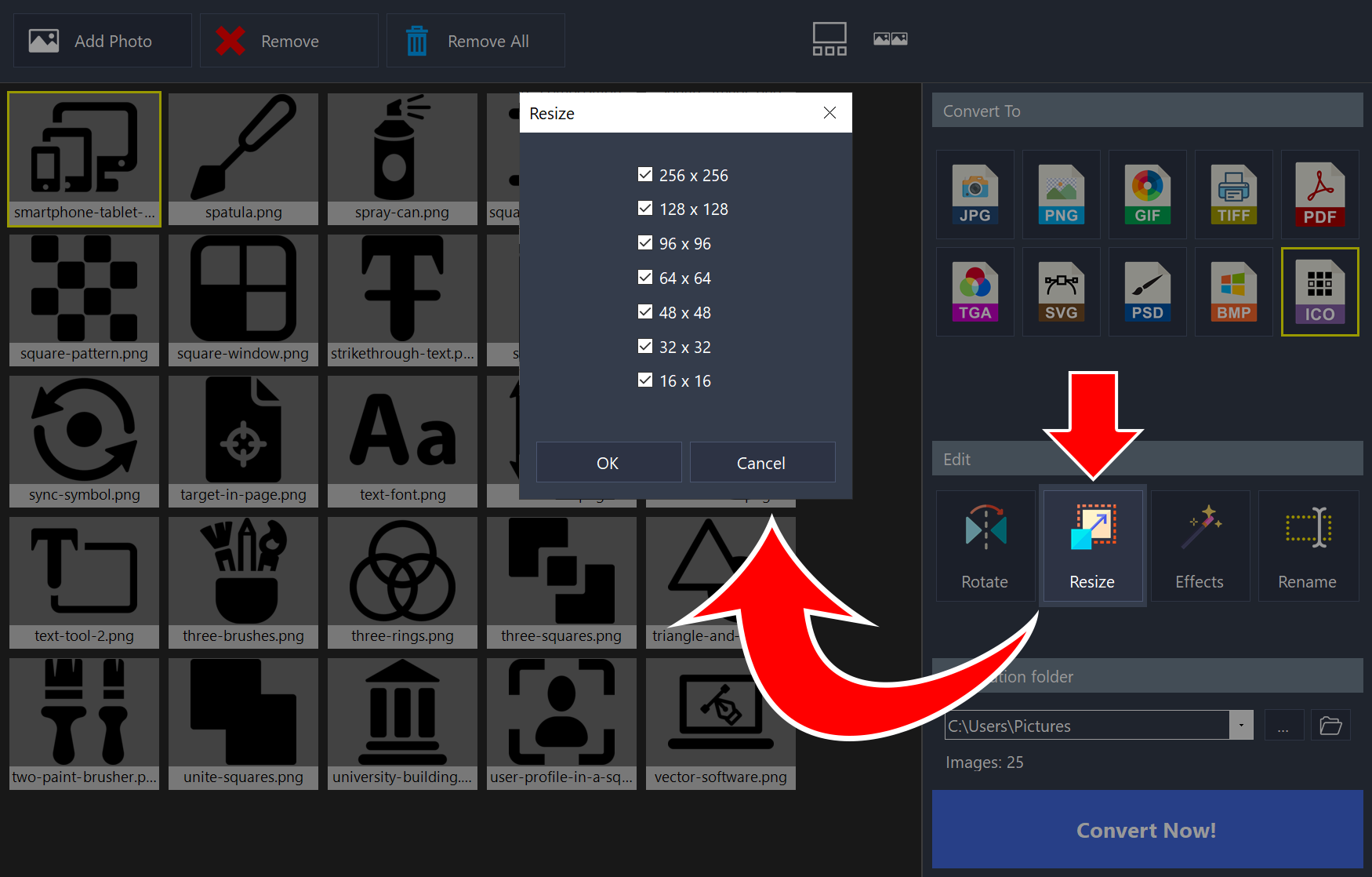Browse for folder with the ellipsis button

1283,726
